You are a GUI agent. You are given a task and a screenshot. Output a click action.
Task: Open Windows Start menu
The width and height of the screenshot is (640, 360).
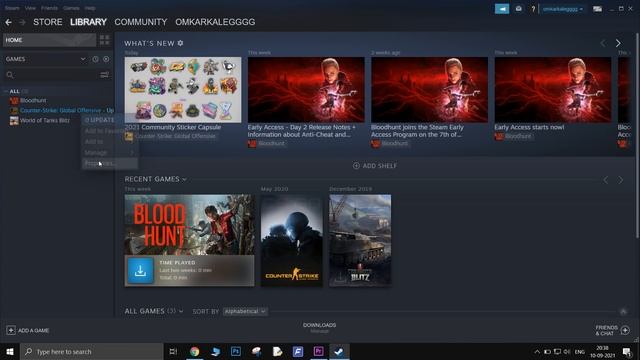[10, 351]
